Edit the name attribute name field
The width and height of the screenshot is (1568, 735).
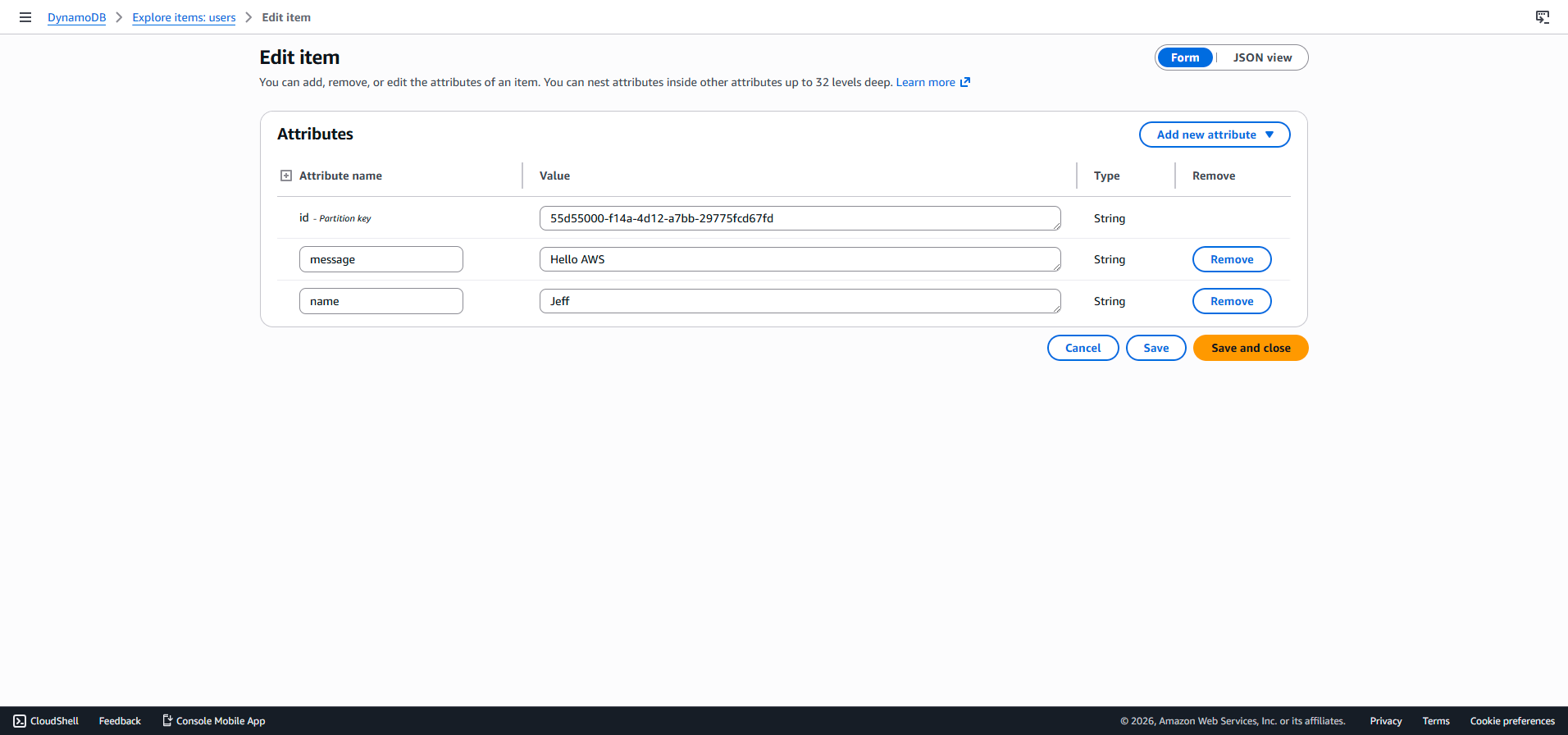[x=381, y=301]
